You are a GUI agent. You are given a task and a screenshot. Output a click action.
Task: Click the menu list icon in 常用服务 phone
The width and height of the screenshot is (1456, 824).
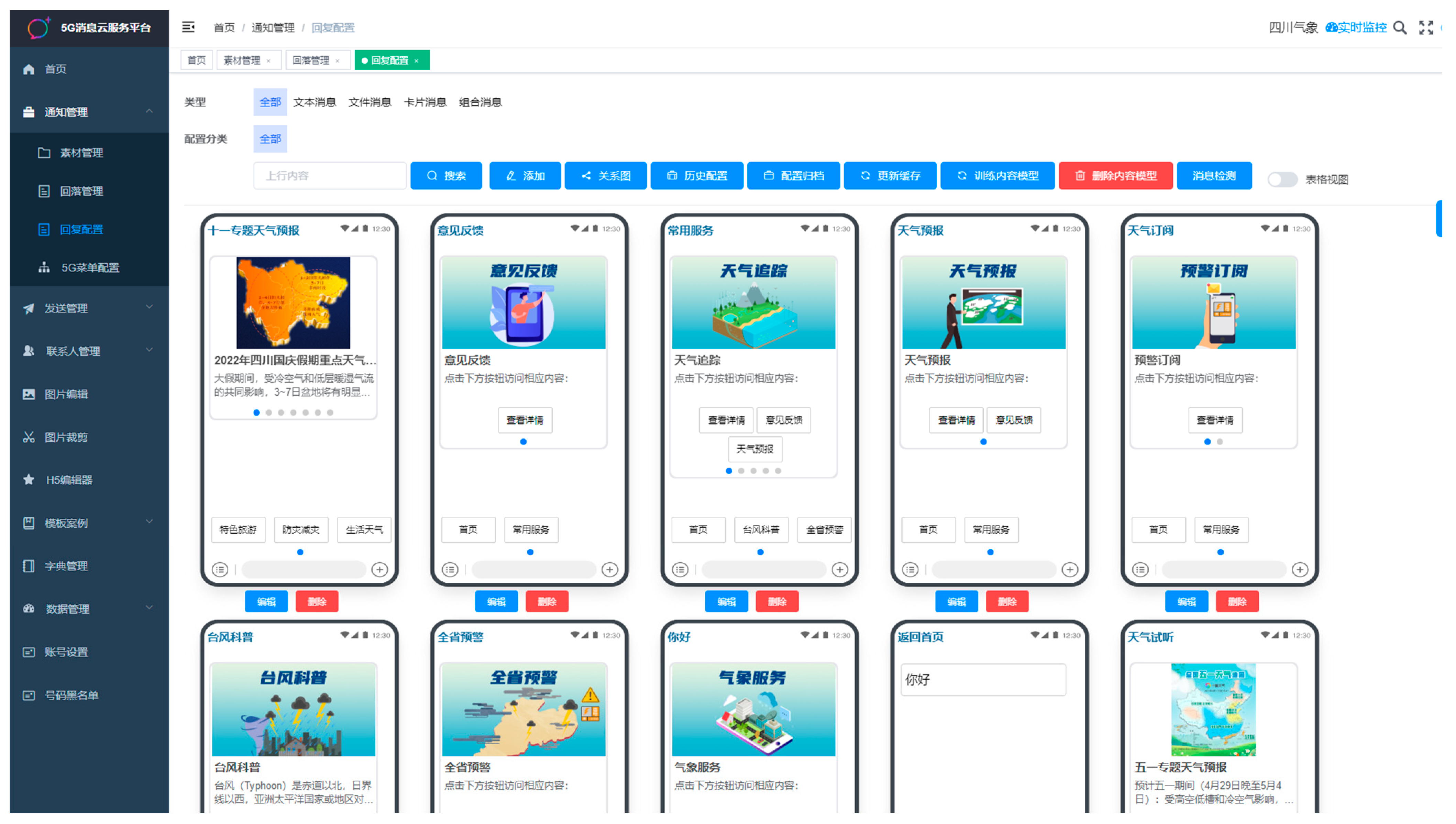680,569
